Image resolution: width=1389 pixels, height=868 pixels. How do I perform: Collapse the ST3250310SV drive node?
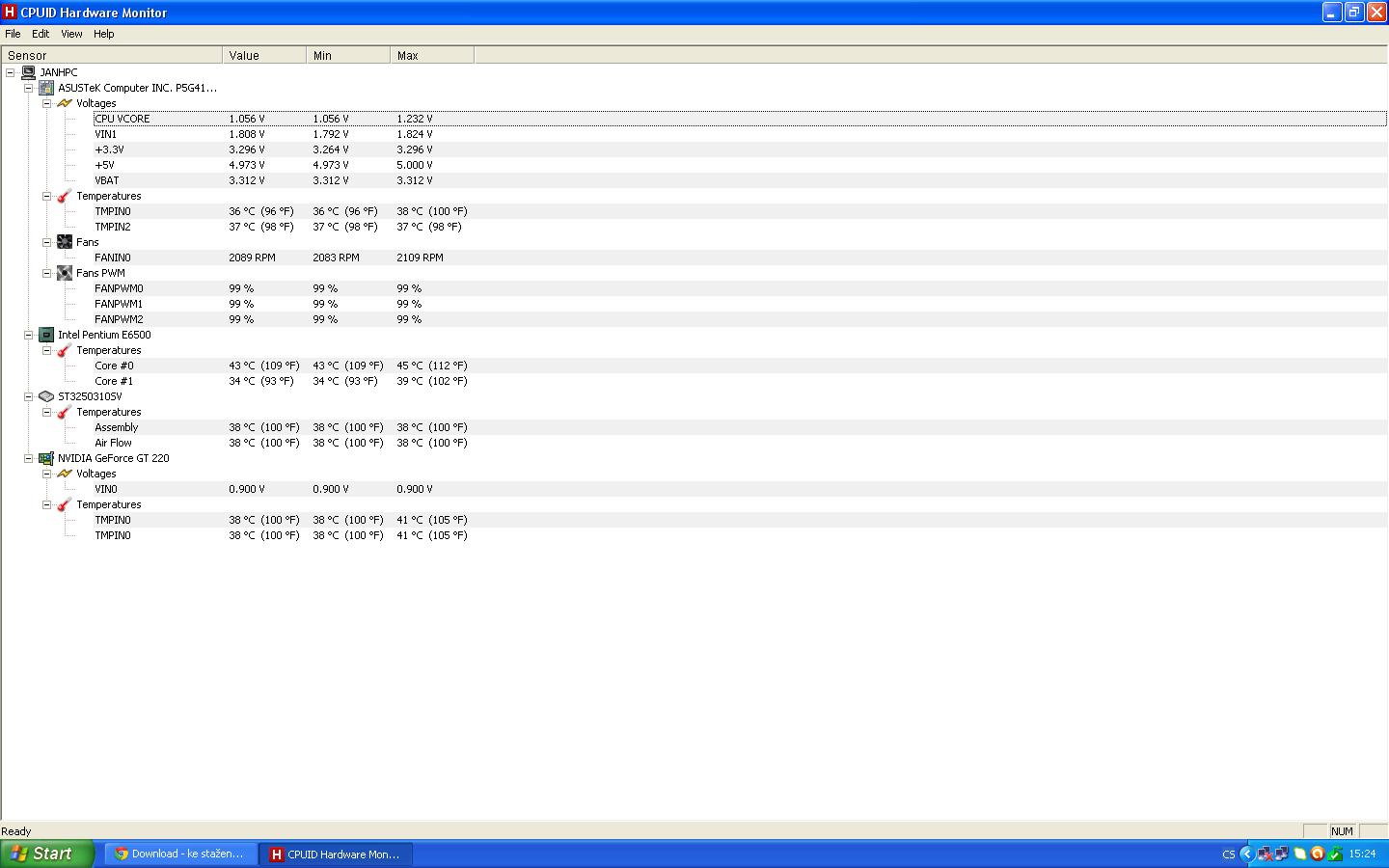(29, 396)
